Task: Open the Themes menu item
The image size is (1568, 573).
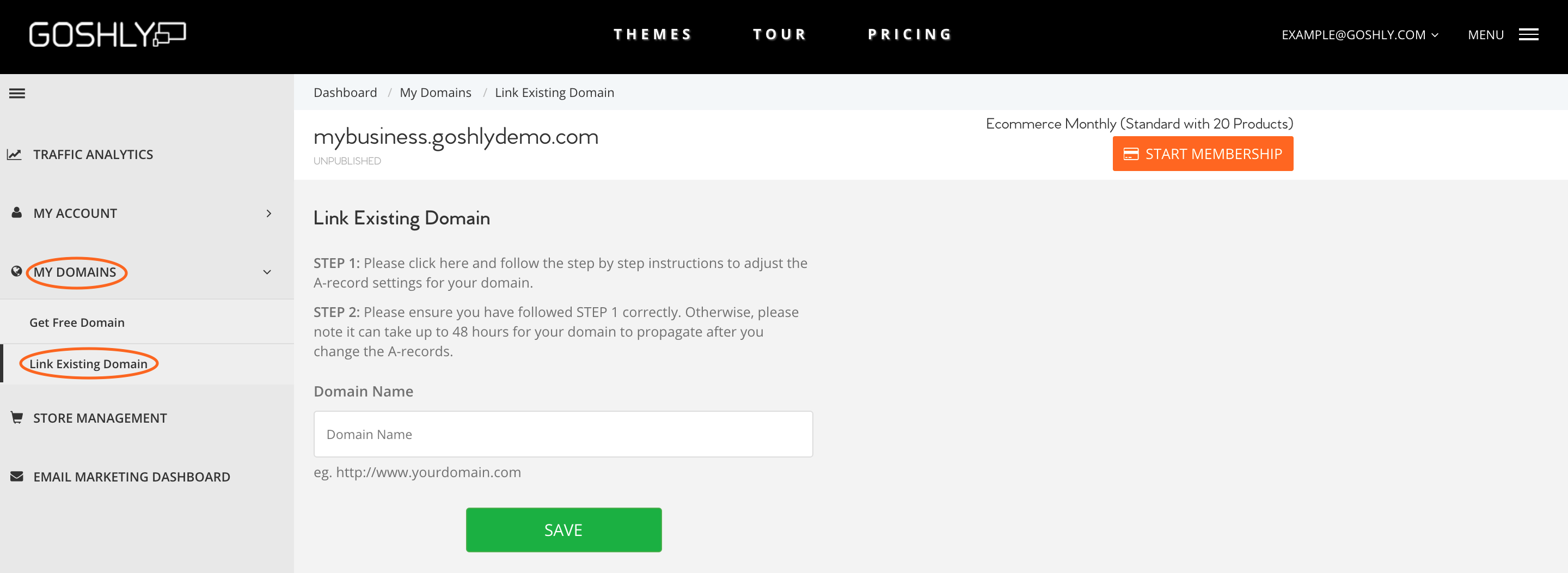Action: [653, 34]
